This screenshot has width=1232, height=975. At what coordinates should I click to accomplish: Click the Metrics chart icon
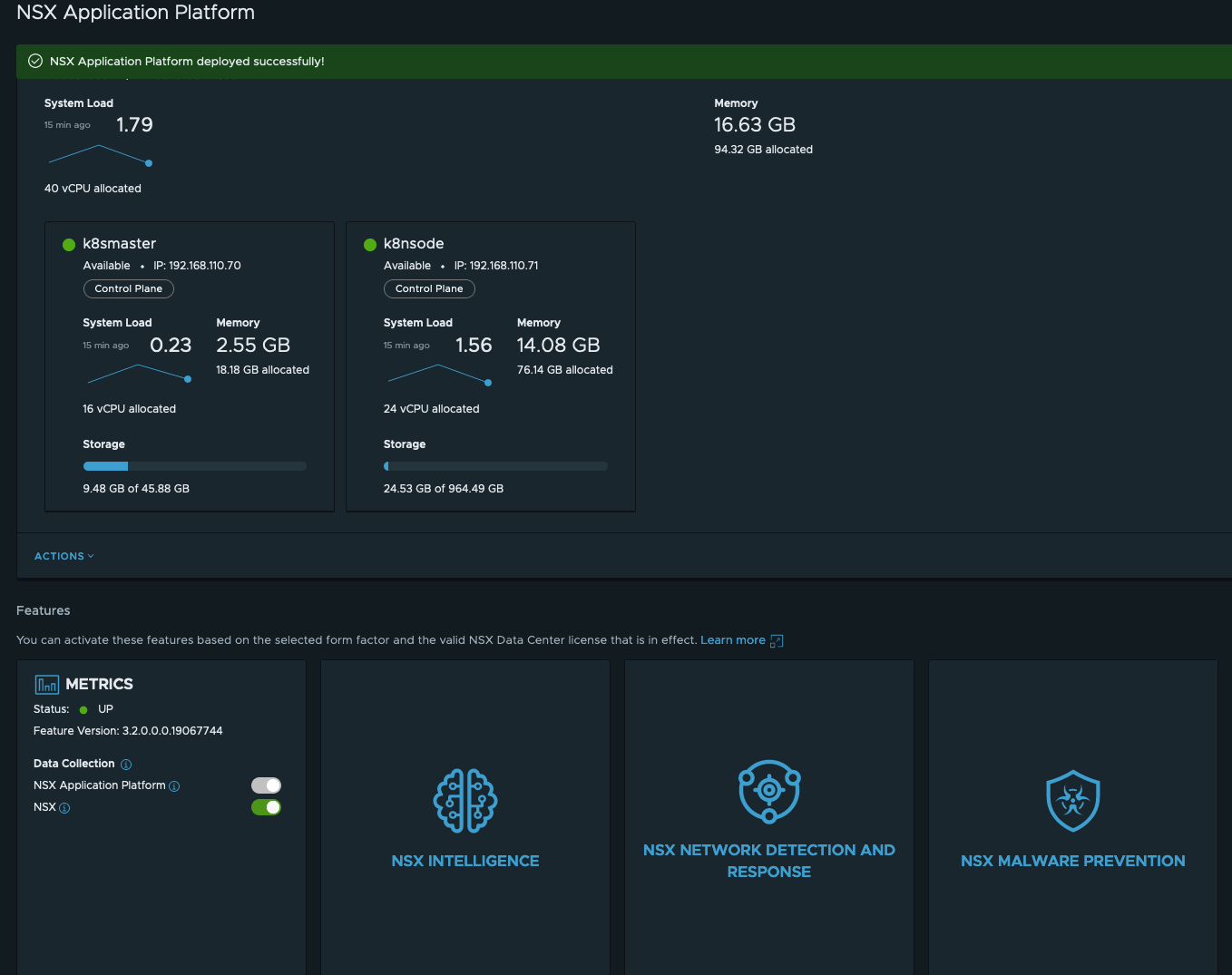pyautogui.click(x=46, y=685)
